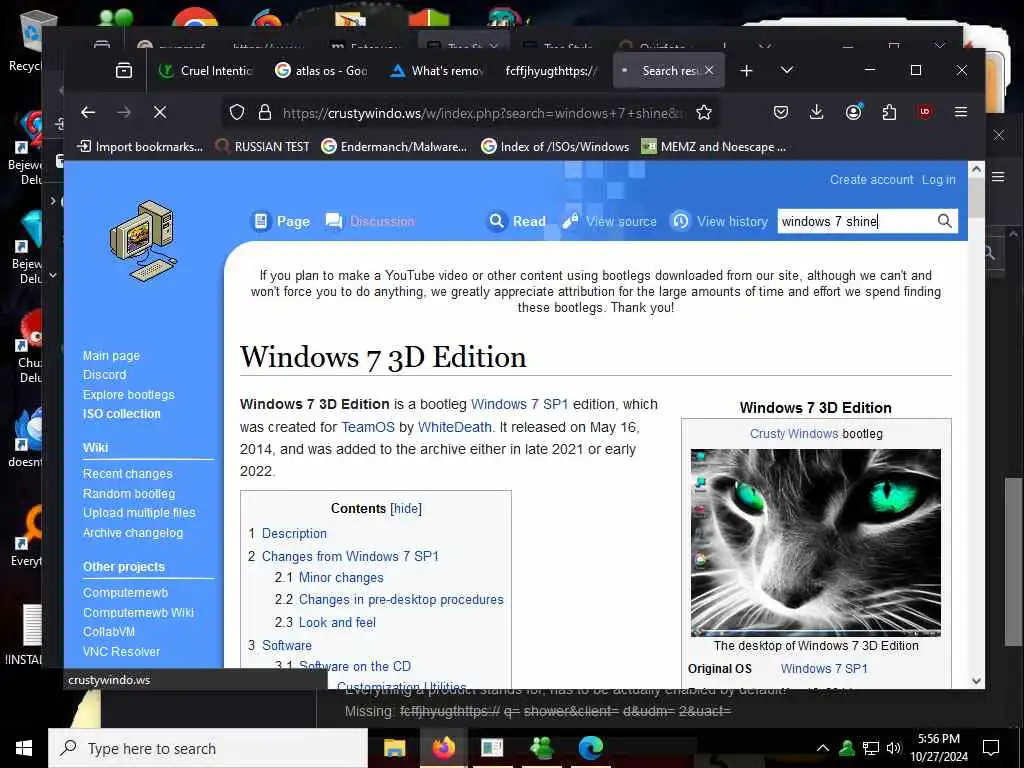Follow the WhiteDeath article link
The width and height of the screenshot is (1024, 768).
[x=455, y=427]
